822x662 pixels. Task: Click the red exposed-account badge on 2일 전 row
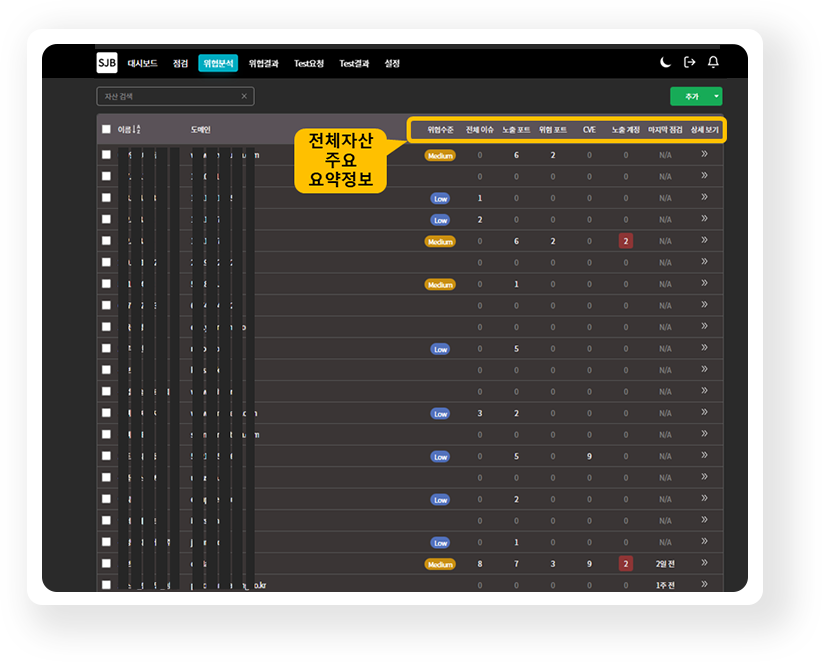[626, 563]
